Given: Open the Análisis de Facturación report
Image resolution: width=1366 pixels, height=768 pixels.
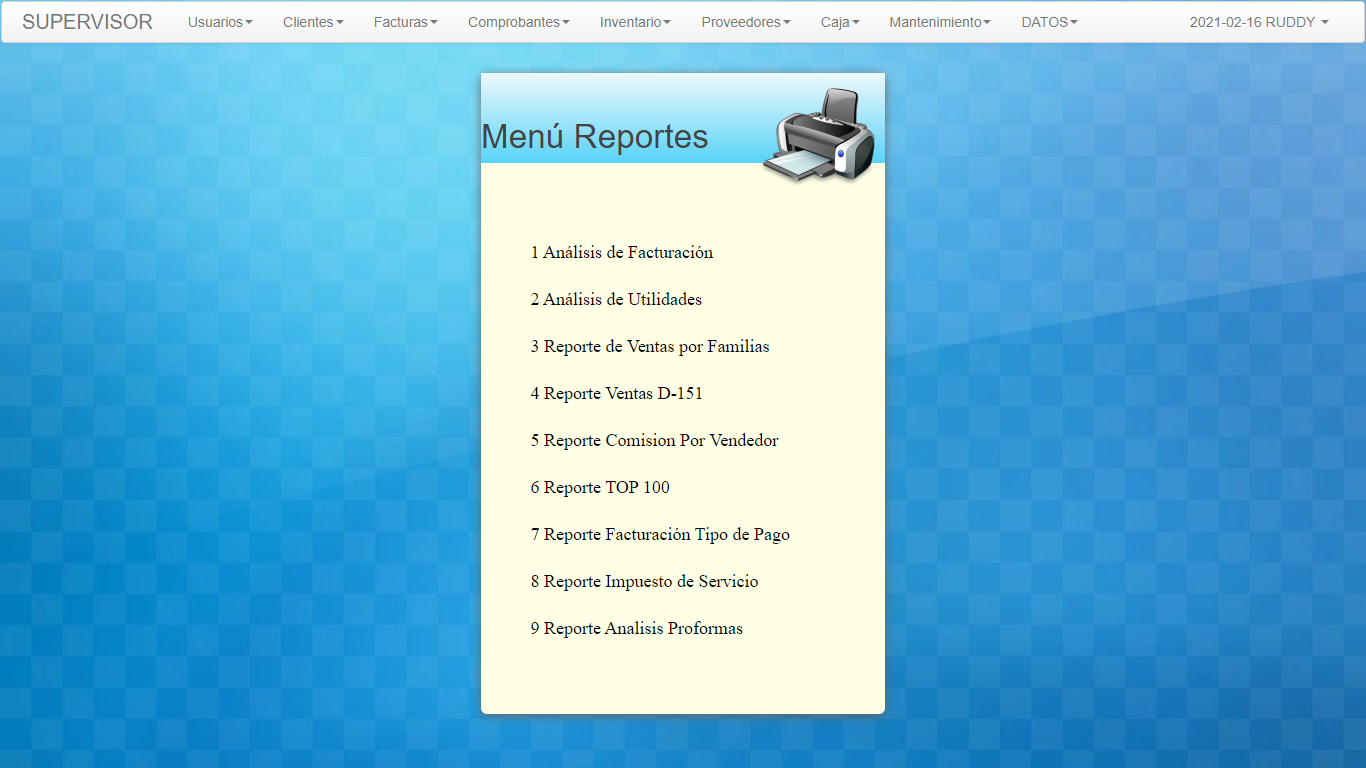Looking at the screenshot, I should [x=622, y=253].
